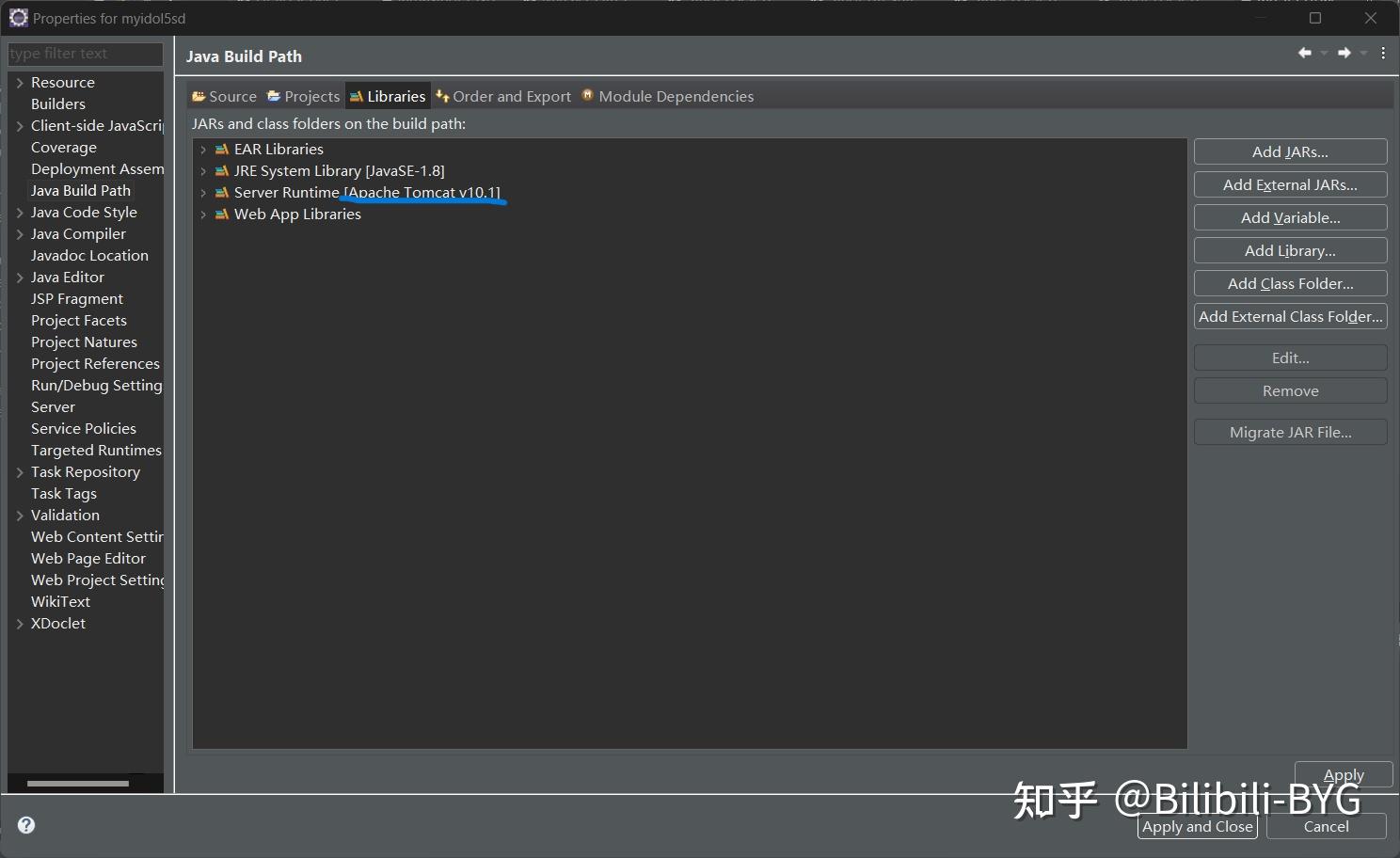
Task: Click the help question mark icon
Action: tap(25, 825)
